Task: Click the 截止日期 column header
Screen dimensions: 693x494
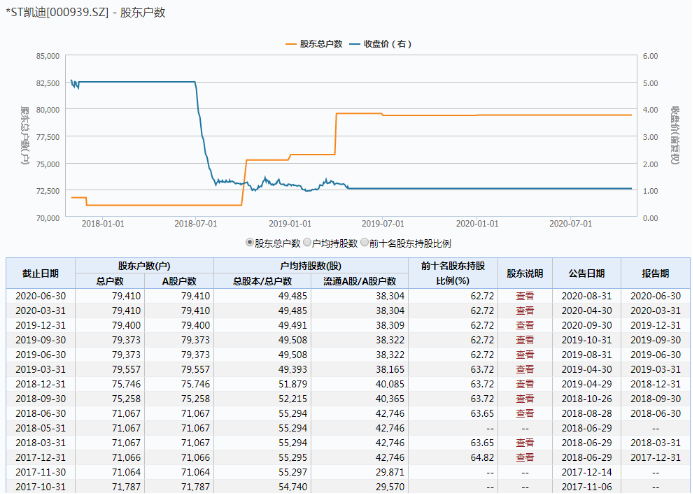Action: tap(41, 274)
